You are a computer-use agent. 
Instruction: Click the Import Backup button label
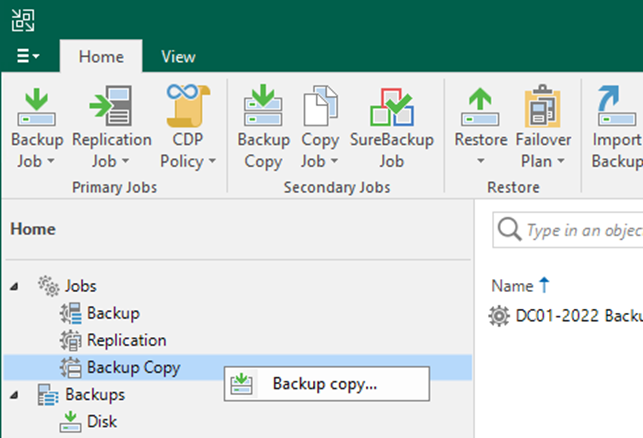[617, 151]
